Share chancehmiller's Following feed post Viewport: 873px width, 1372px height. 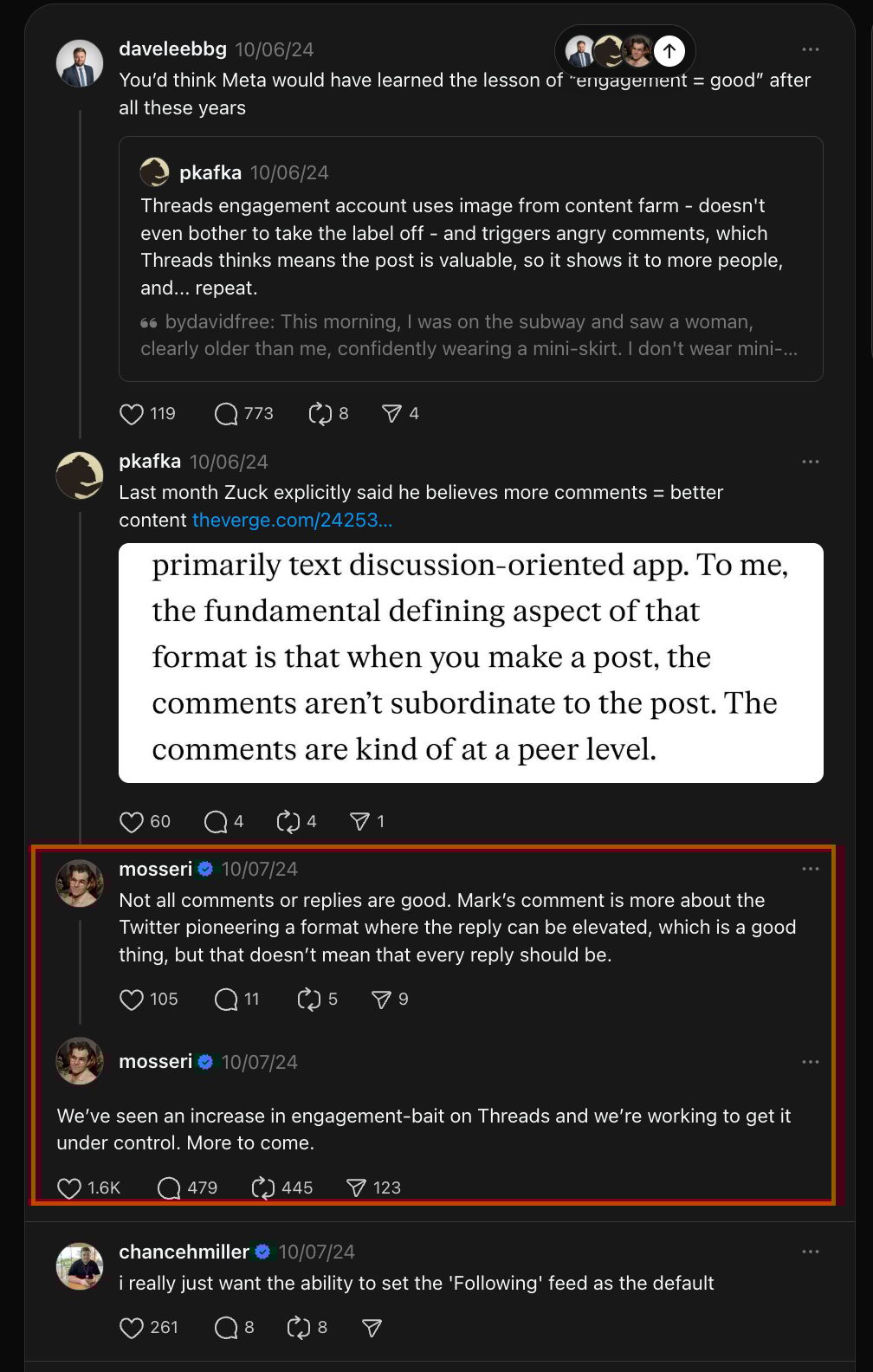tap(372, 1328)
